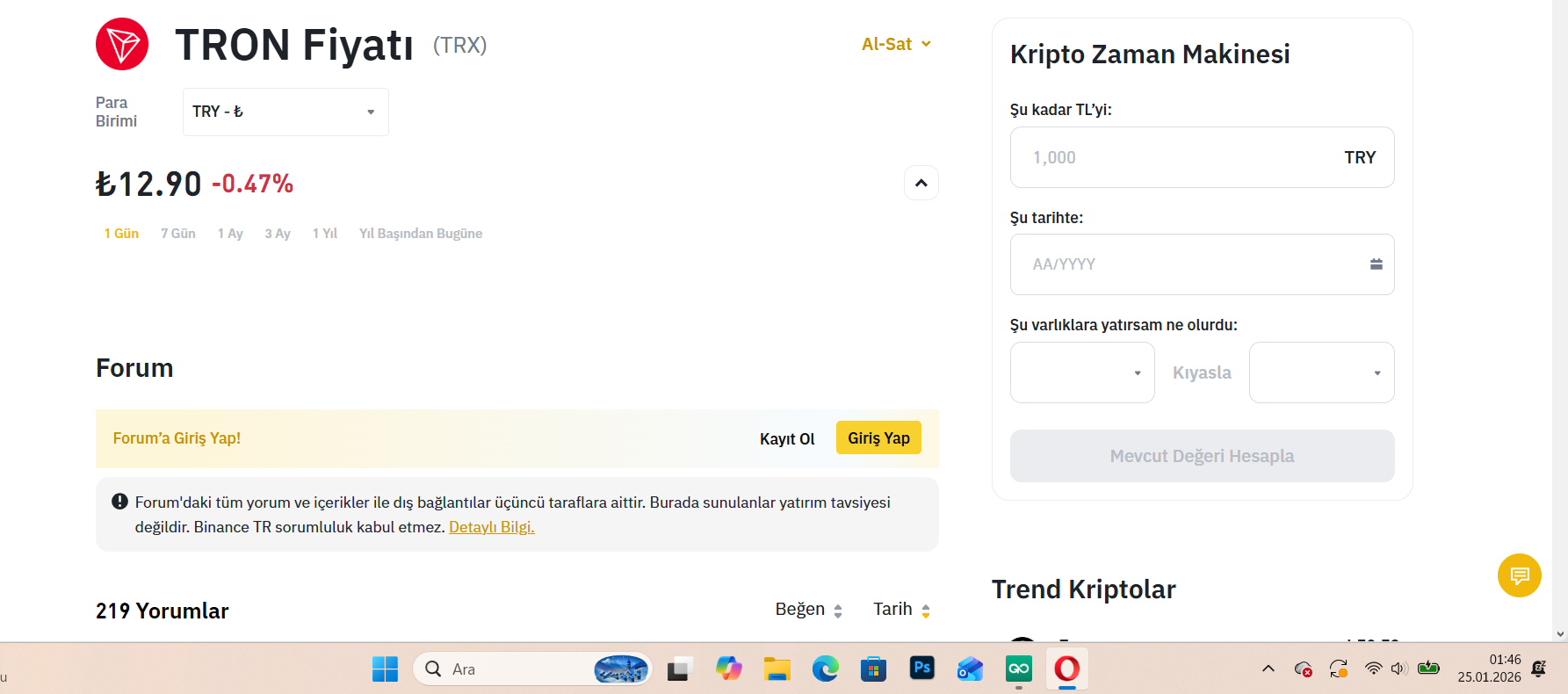Screen dimensions: 1568x694
Task: Select the 1 Yıl time range
Action: click(325, 234)
